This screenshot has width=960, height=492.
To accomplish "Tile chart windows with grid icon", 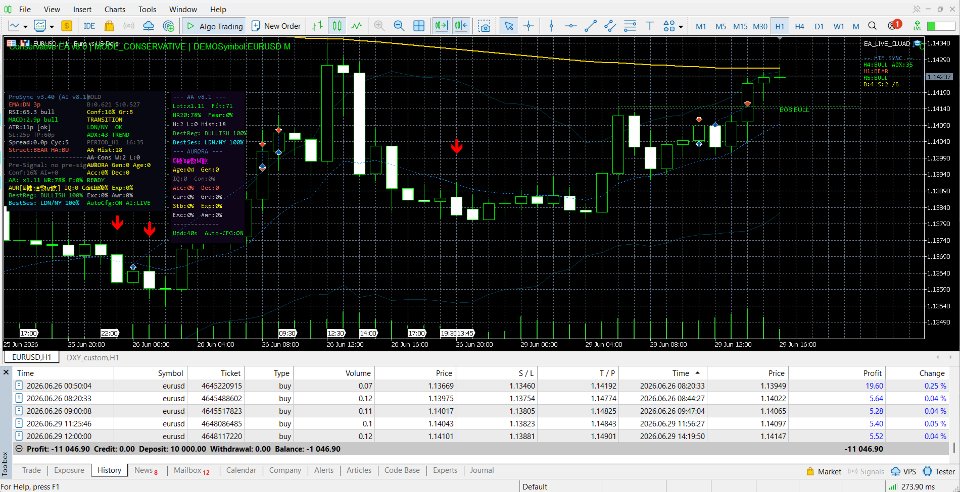I will pyautogui.click(x=419, y=26).
